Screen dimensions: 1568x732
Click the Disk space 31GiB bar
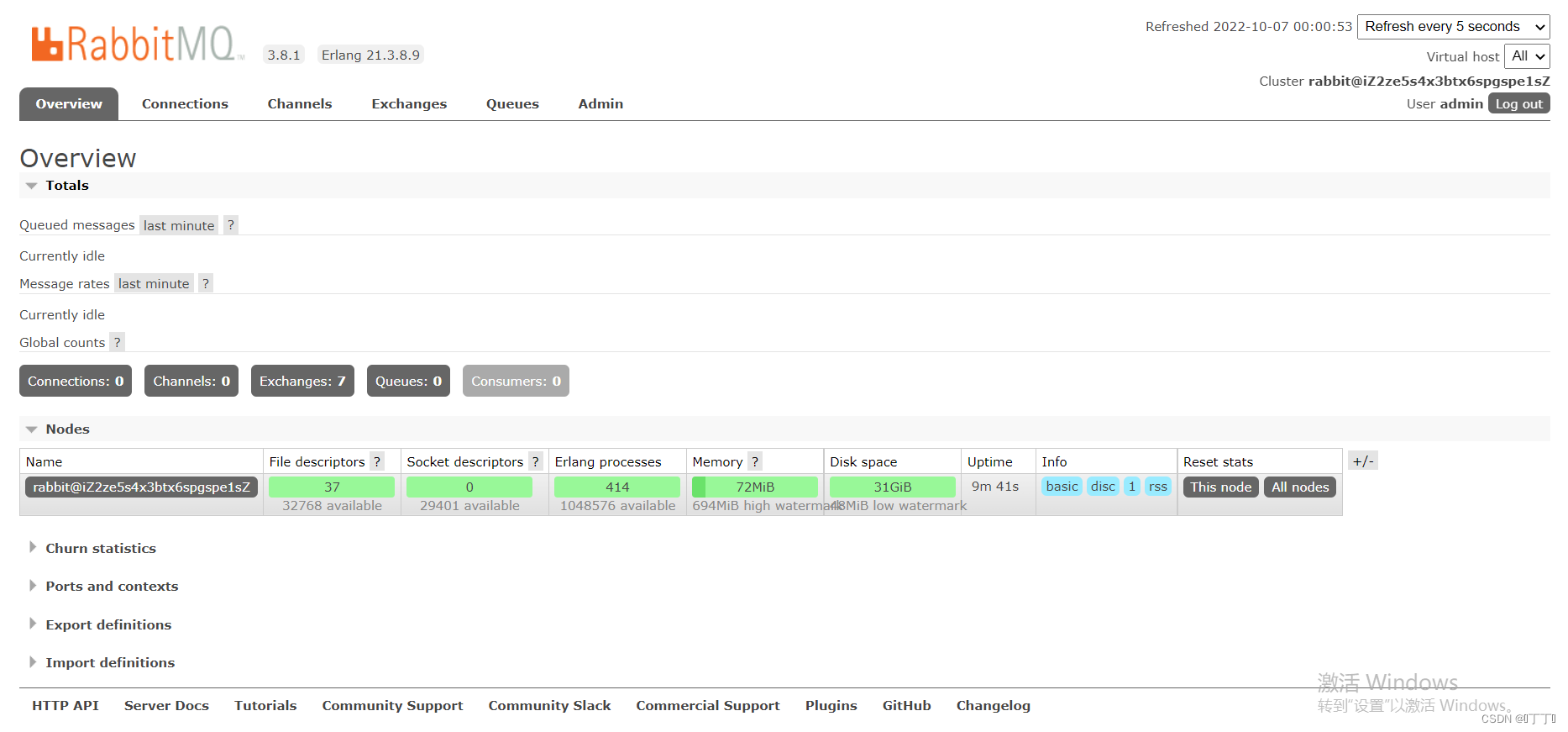pos(893,487)
